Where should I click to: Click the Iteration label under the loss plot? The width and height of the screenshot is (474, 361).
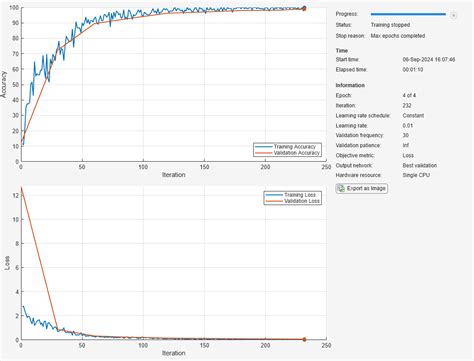pyautogui.click(x=173, y=353)
